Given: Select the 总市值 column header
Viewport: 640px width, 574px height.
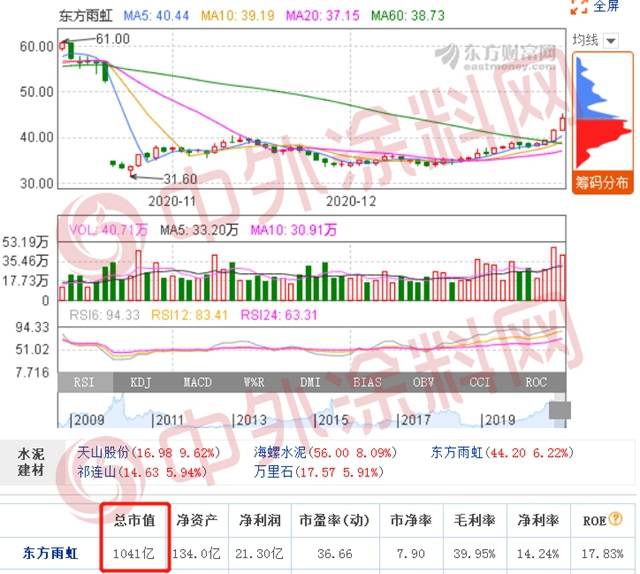Looking at the screenshot, I should click(x=134, y=521).
